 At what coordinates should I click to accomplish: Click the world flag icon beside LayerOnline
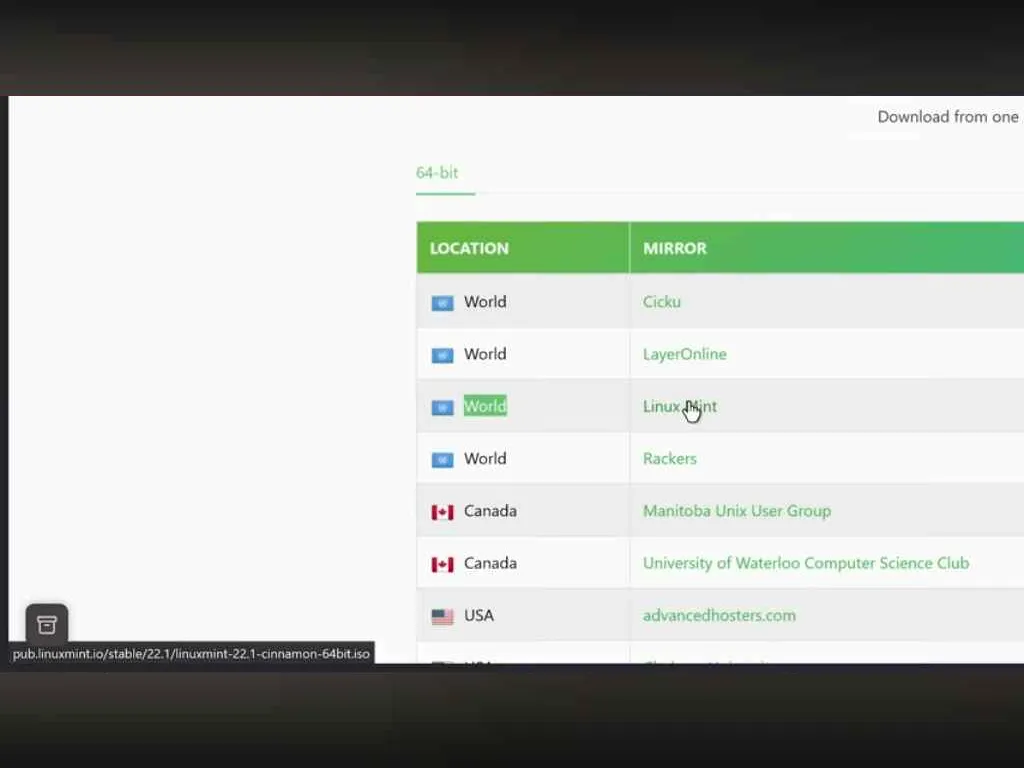click(x=442, y=355)
